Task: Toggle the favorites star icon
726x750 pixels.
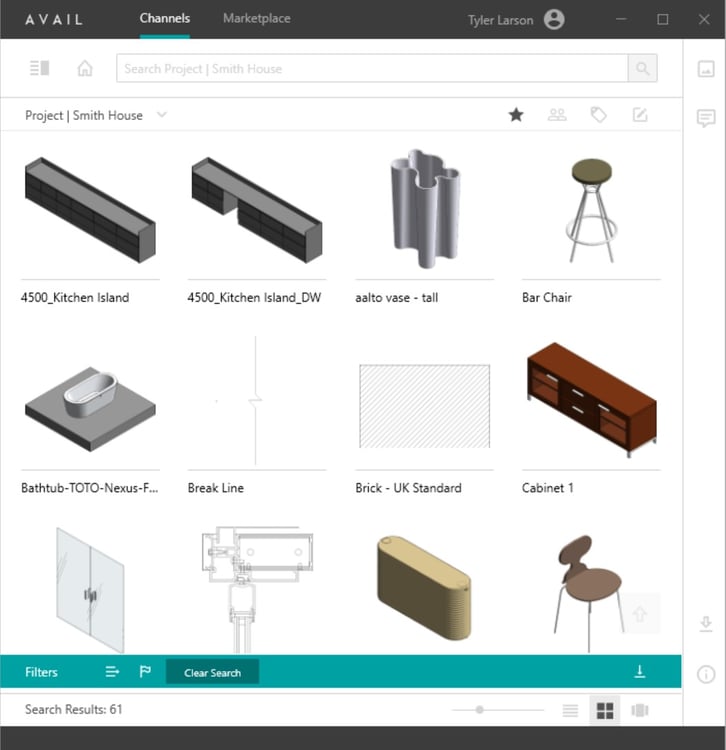Action: [x=516, y=115]
